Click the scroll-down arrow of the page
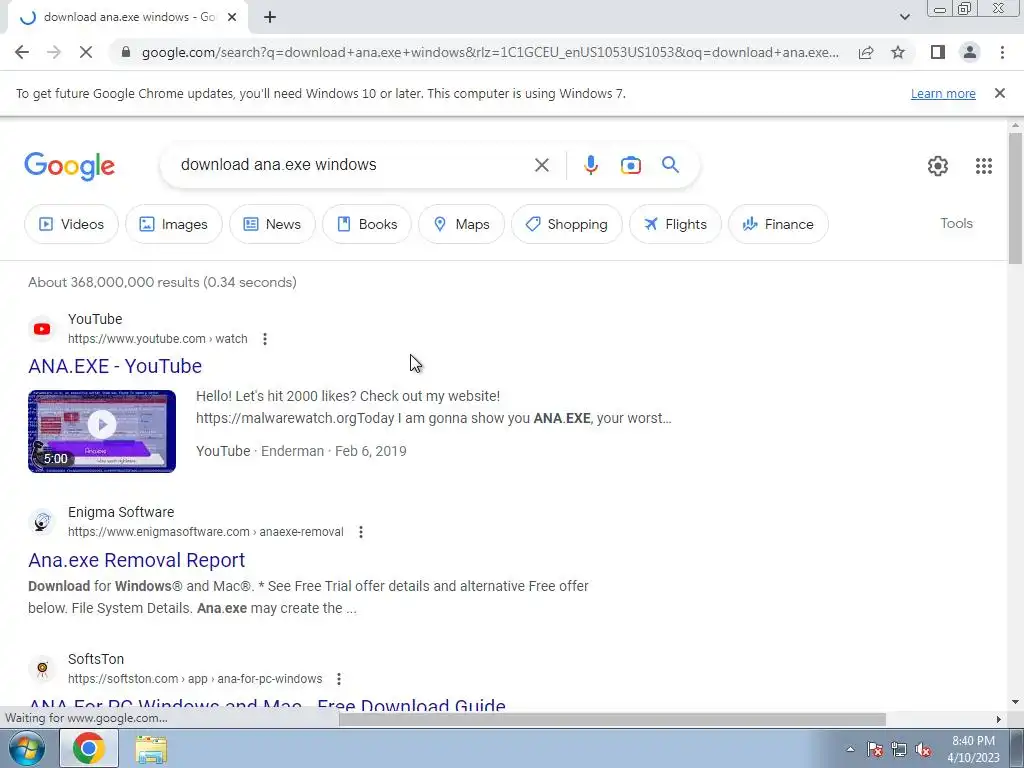Screen dimensions: 1024x768 point(1015,703)
